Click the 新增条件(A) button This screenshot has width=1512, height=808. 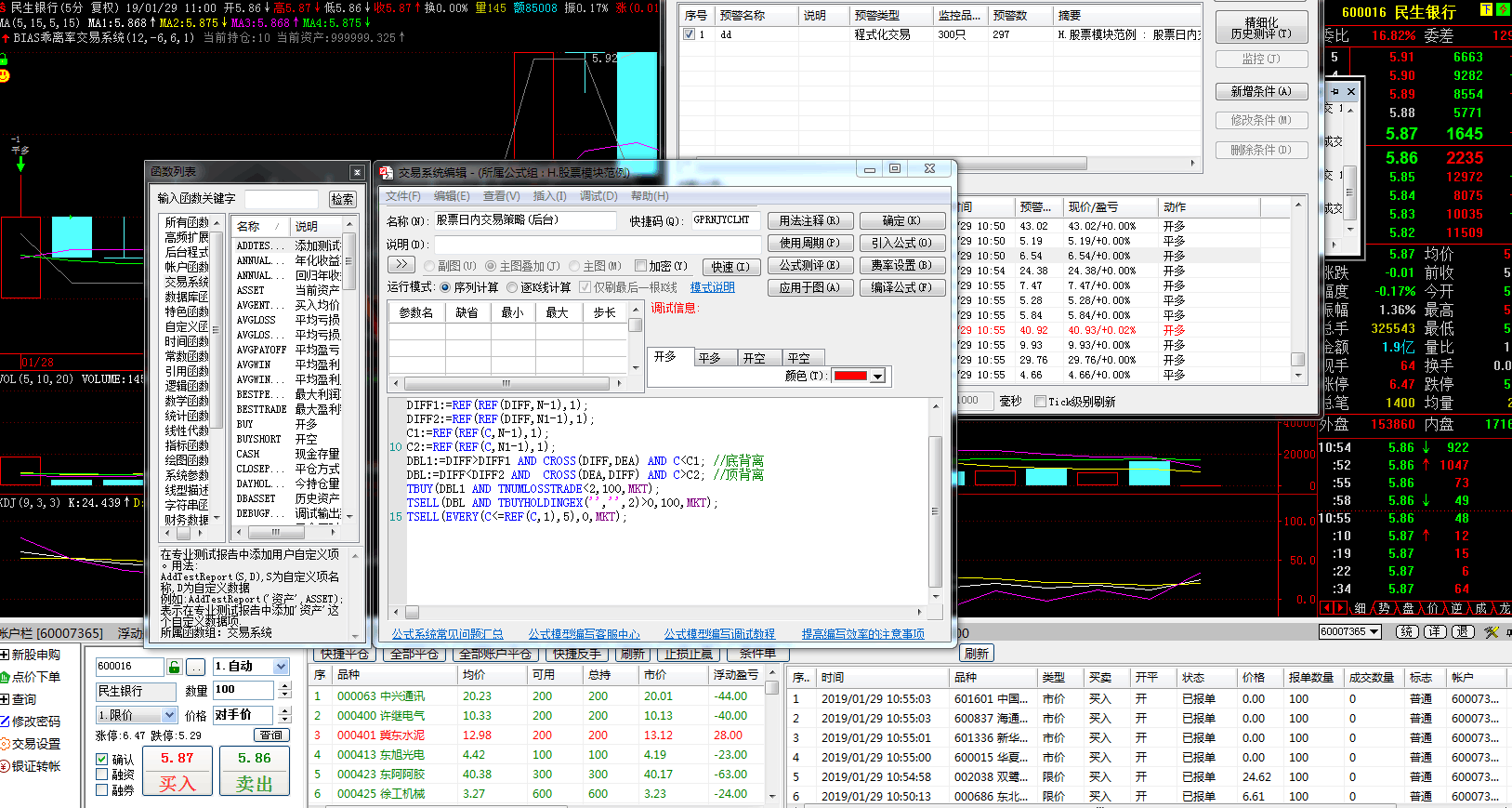click(1261, 91)
